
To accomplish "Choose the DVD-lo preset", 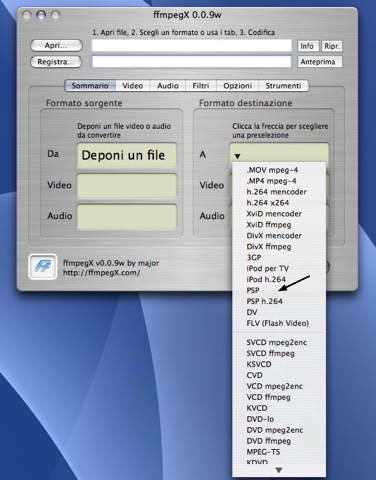I will (279, 419).
